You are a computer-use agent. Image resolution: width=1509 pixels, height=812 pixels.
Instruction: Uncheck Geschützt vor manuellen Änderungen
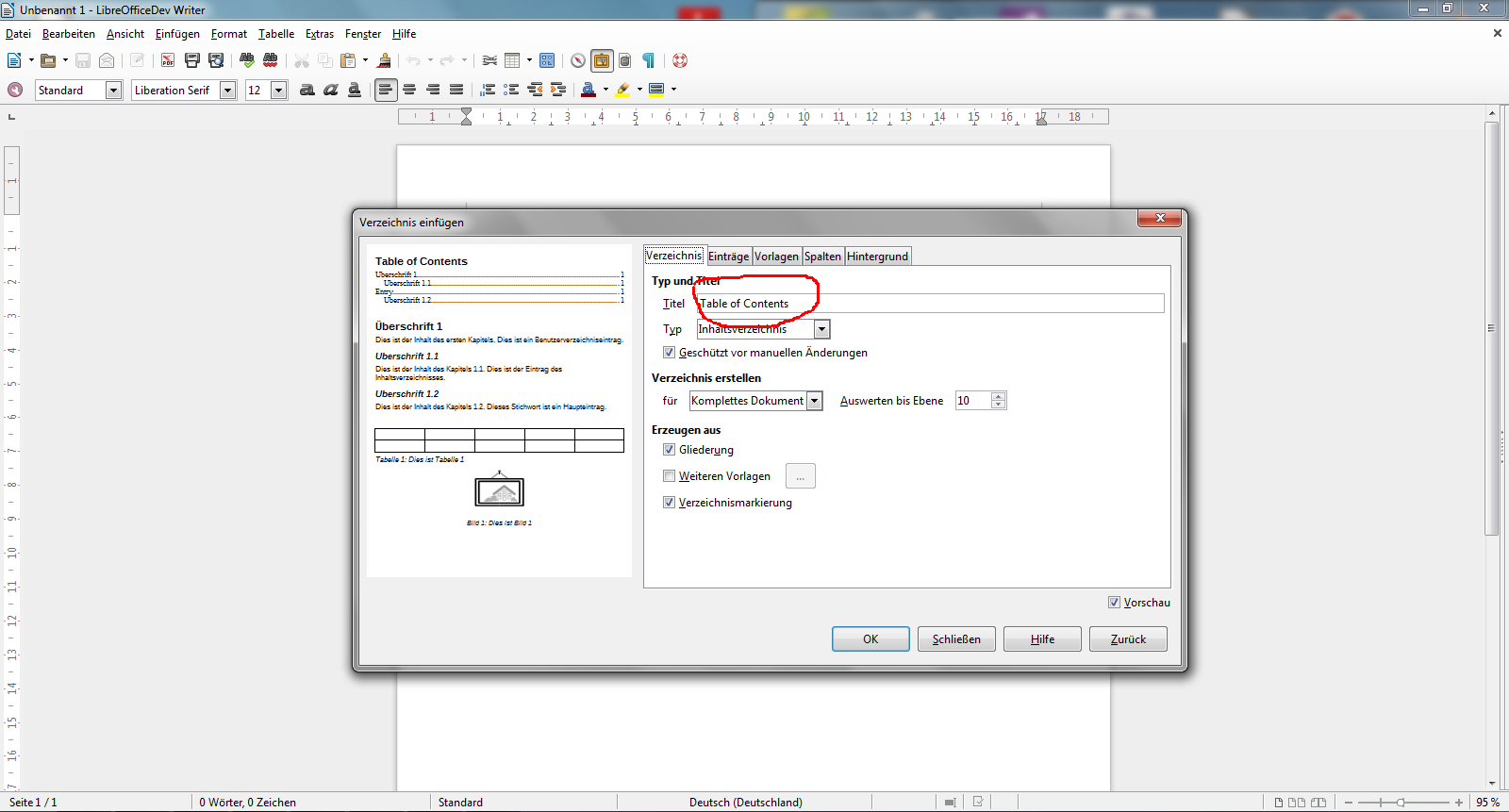(669, 353)
